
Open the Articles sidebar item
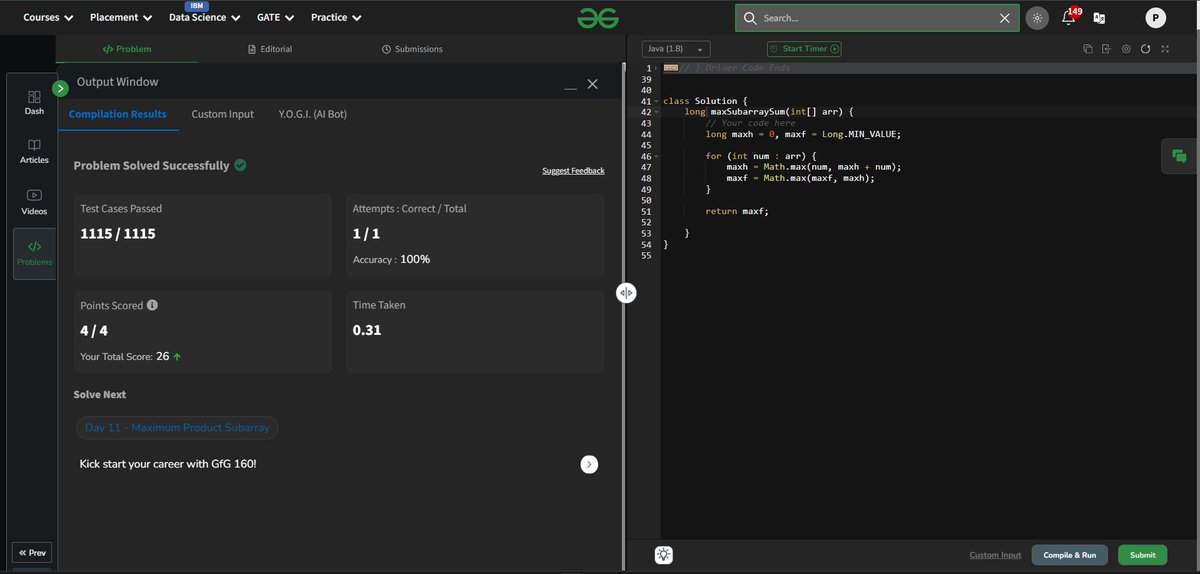click(x=34, y=151)
